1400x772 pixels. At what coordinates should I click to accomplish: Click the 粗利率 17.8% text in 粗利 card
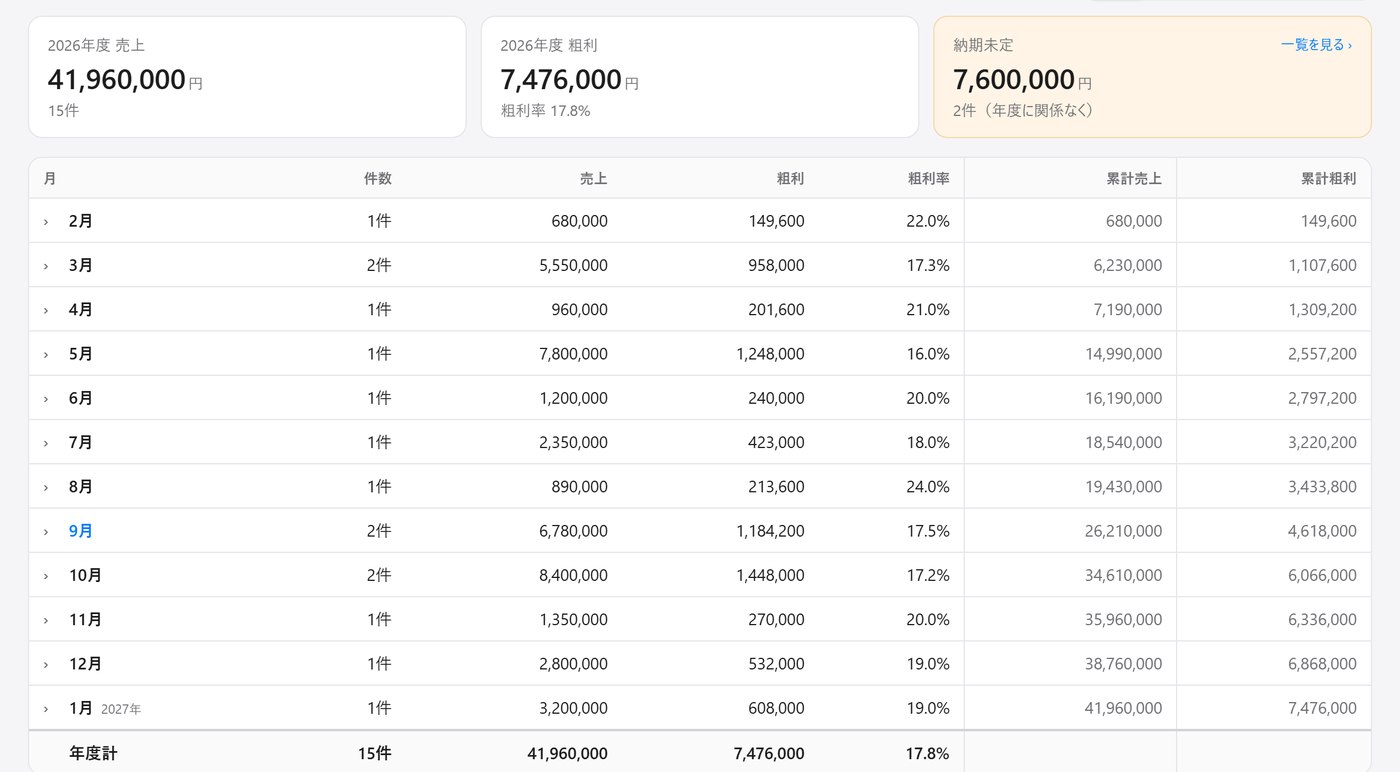[x=545, y=110]
